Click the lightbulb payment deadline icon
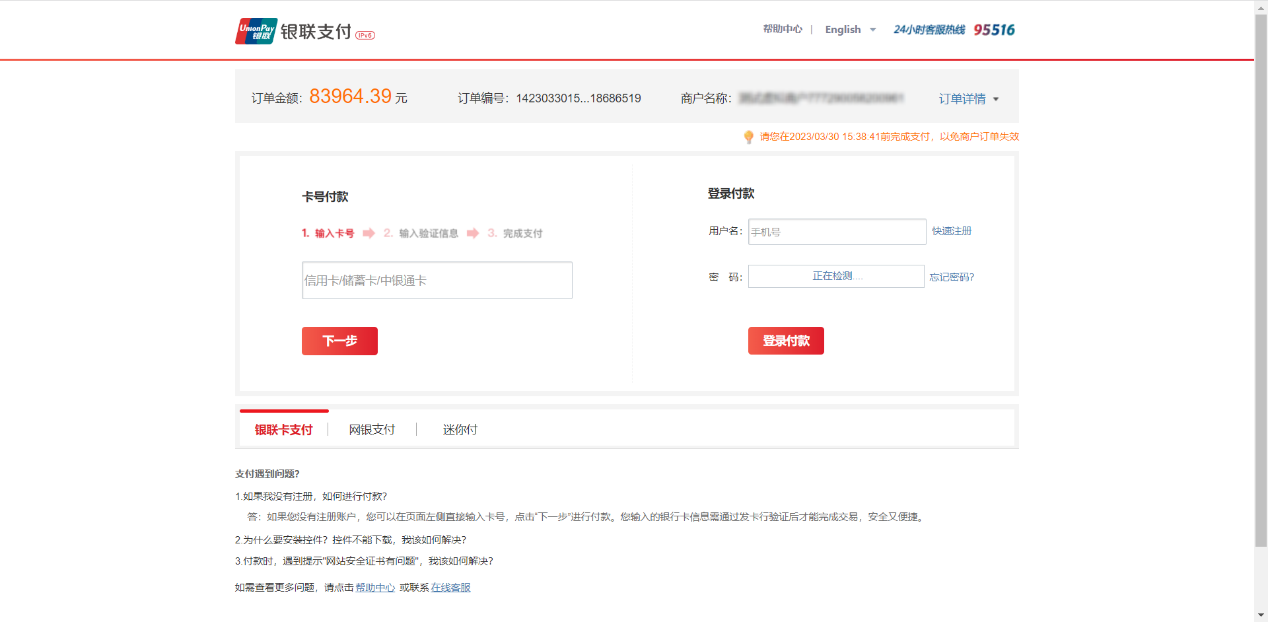 (748, 137)
